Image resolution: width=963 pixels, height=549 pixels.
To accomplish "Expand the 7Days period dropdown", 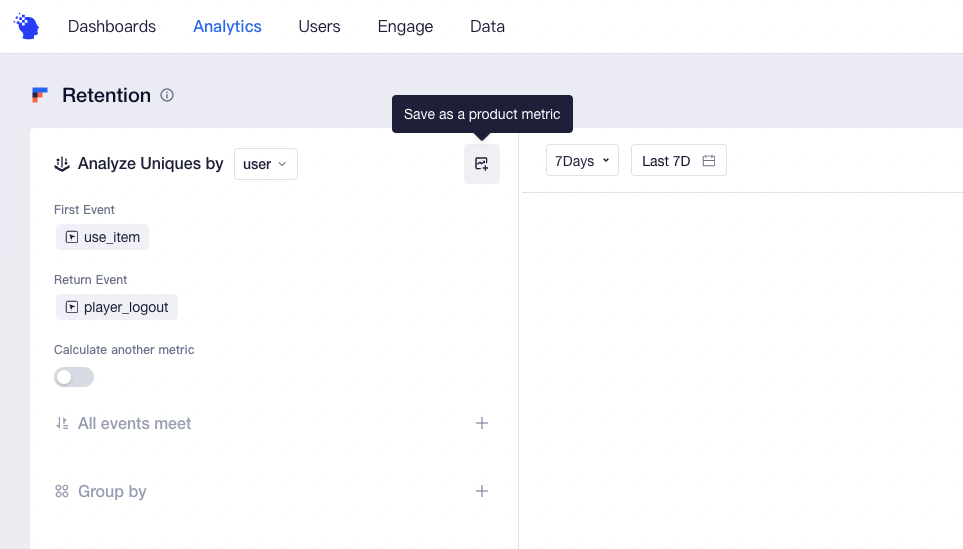I will pos(582,160).
